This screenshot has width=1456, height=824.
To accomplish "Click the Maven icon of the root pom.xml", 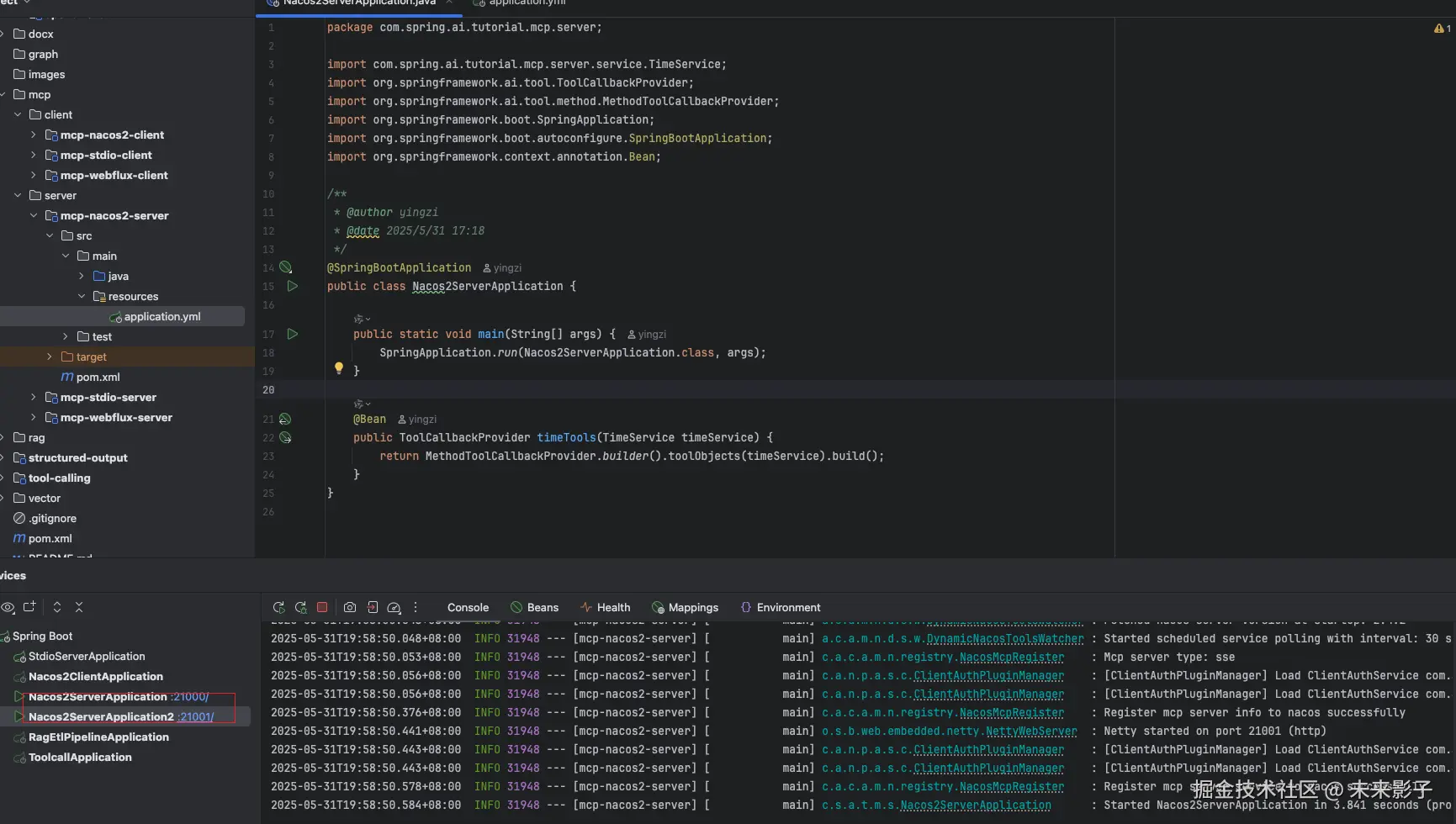I will pyautogui.click(x=19, y=538).
